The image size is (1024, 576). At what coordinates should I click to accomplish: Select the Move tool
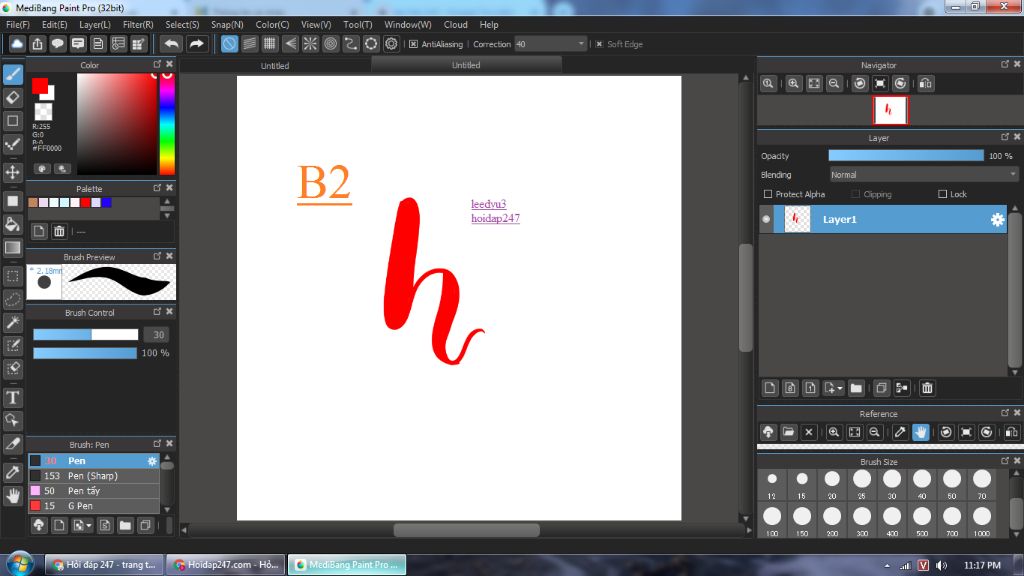pyautogui.click(x=12, y=172)
